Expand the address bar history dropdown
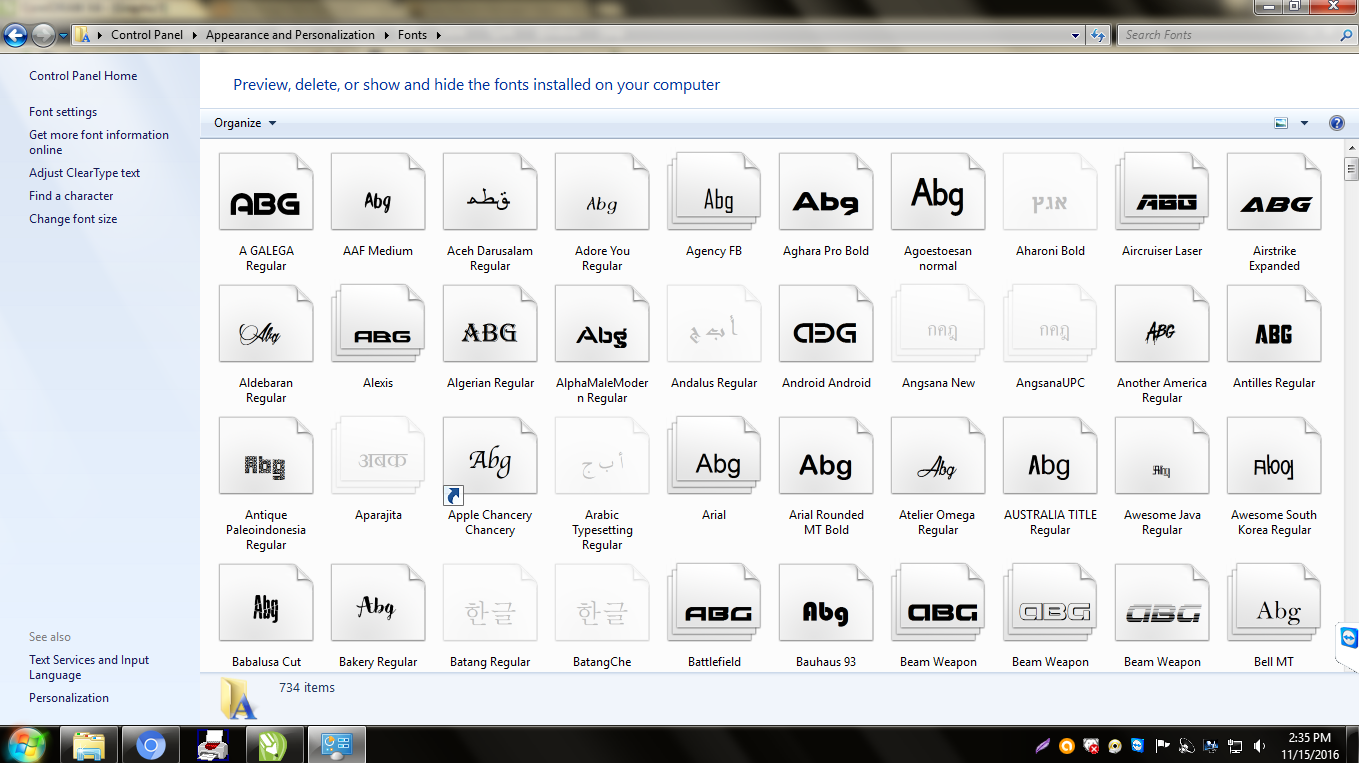The width and height of the screenshot is (1359, 763). [x=1076, y=35]
